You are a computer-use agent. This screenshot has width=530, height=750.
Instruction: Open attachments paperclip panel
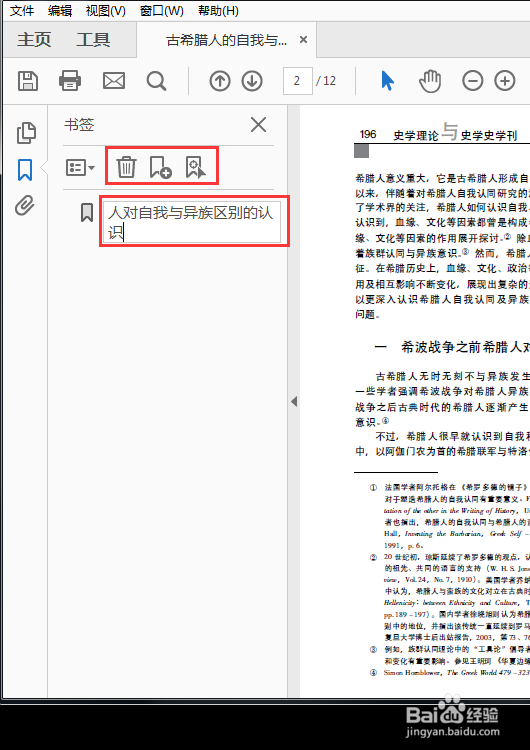point(25,206)
